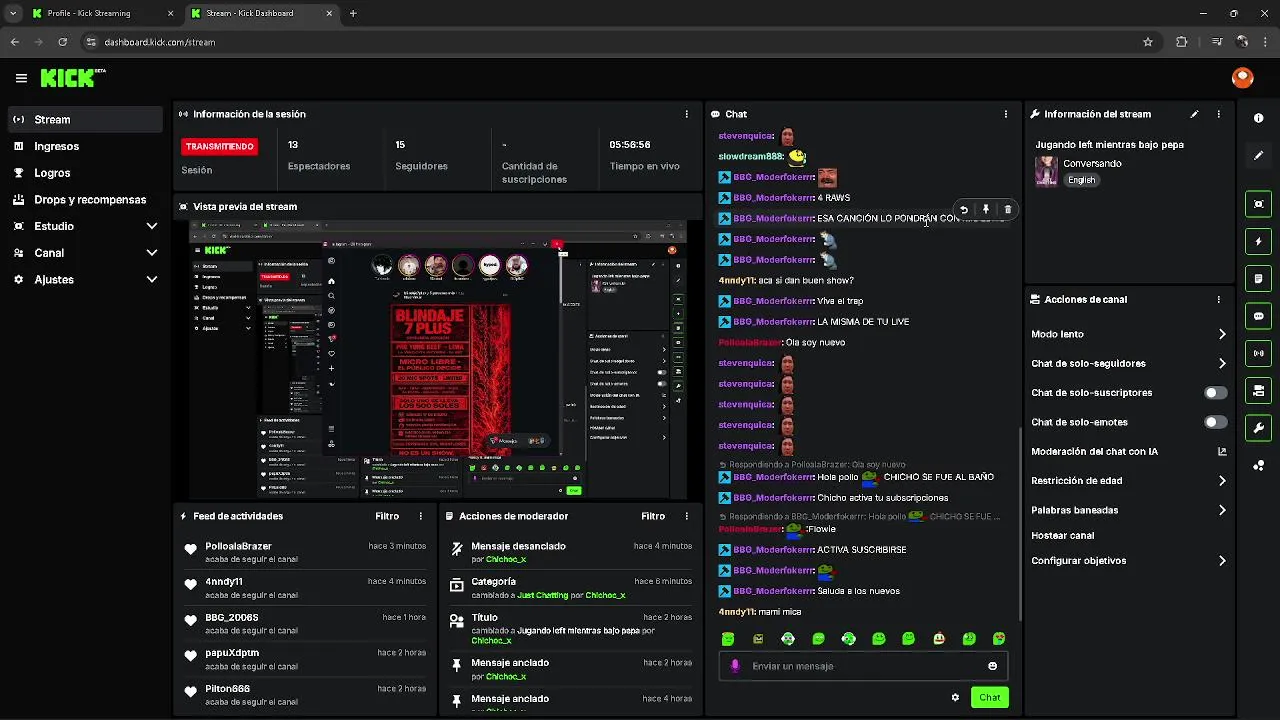
Task: Toggle the chat bubble widget icon in rail
Action: pyautogui.click(x=1258, y=316)
